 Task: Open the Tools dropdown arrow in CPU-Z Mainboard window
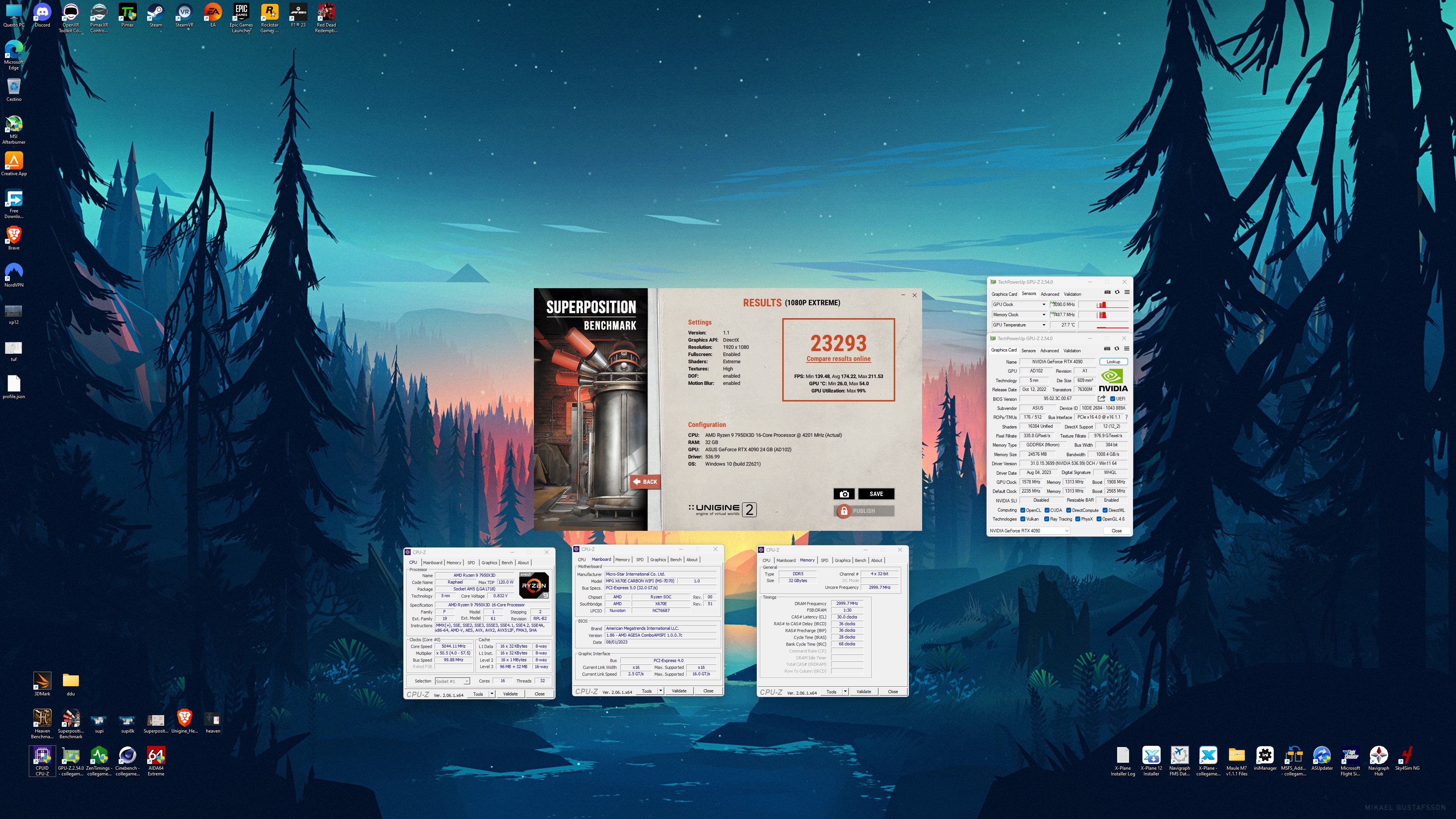(660, 691)
